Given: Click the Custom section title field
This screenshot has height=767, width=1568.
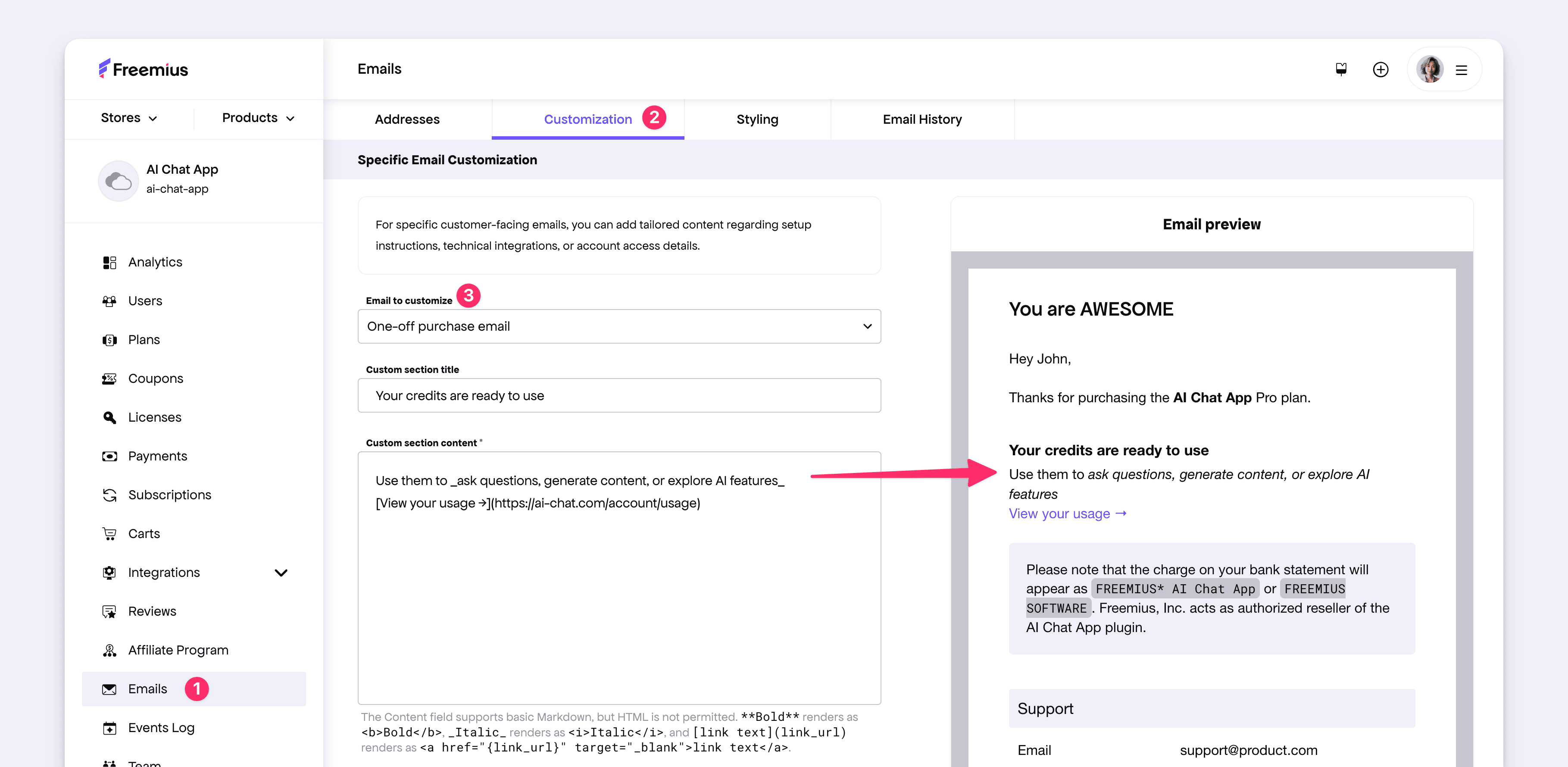Looking at the screenshot, I should (618, 396).
